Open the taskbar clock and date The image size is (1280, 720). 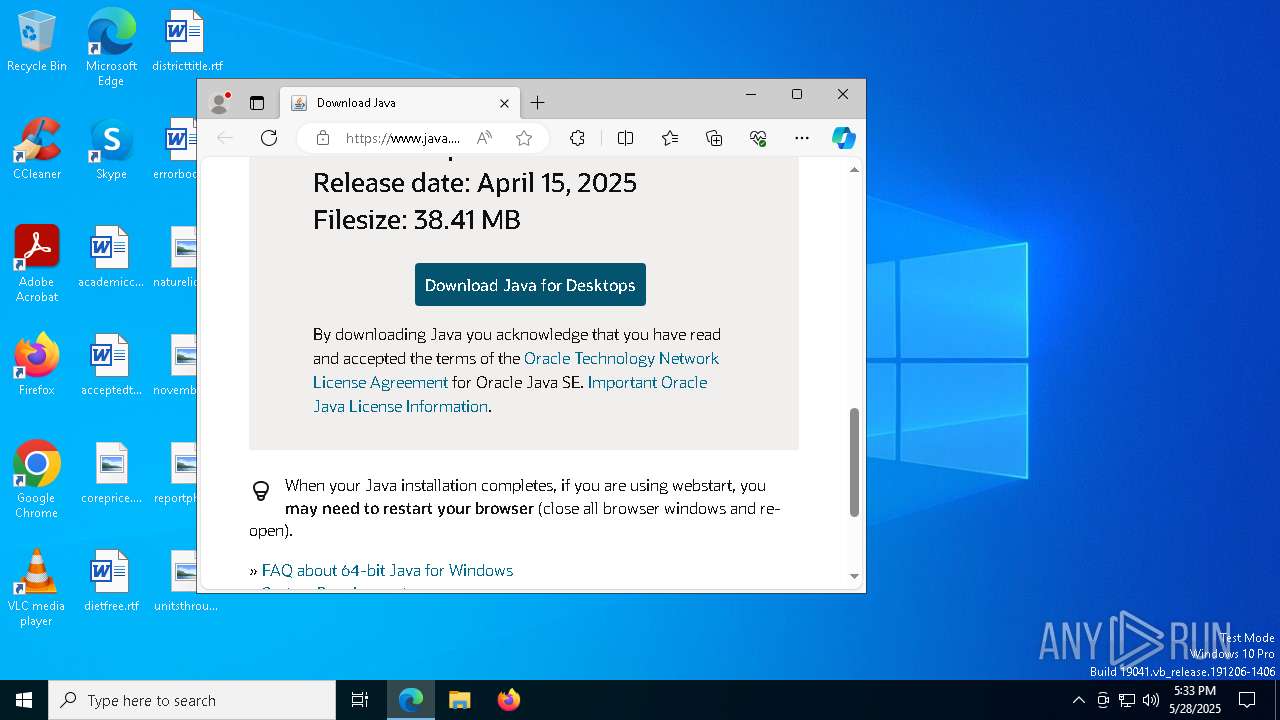1195,700
